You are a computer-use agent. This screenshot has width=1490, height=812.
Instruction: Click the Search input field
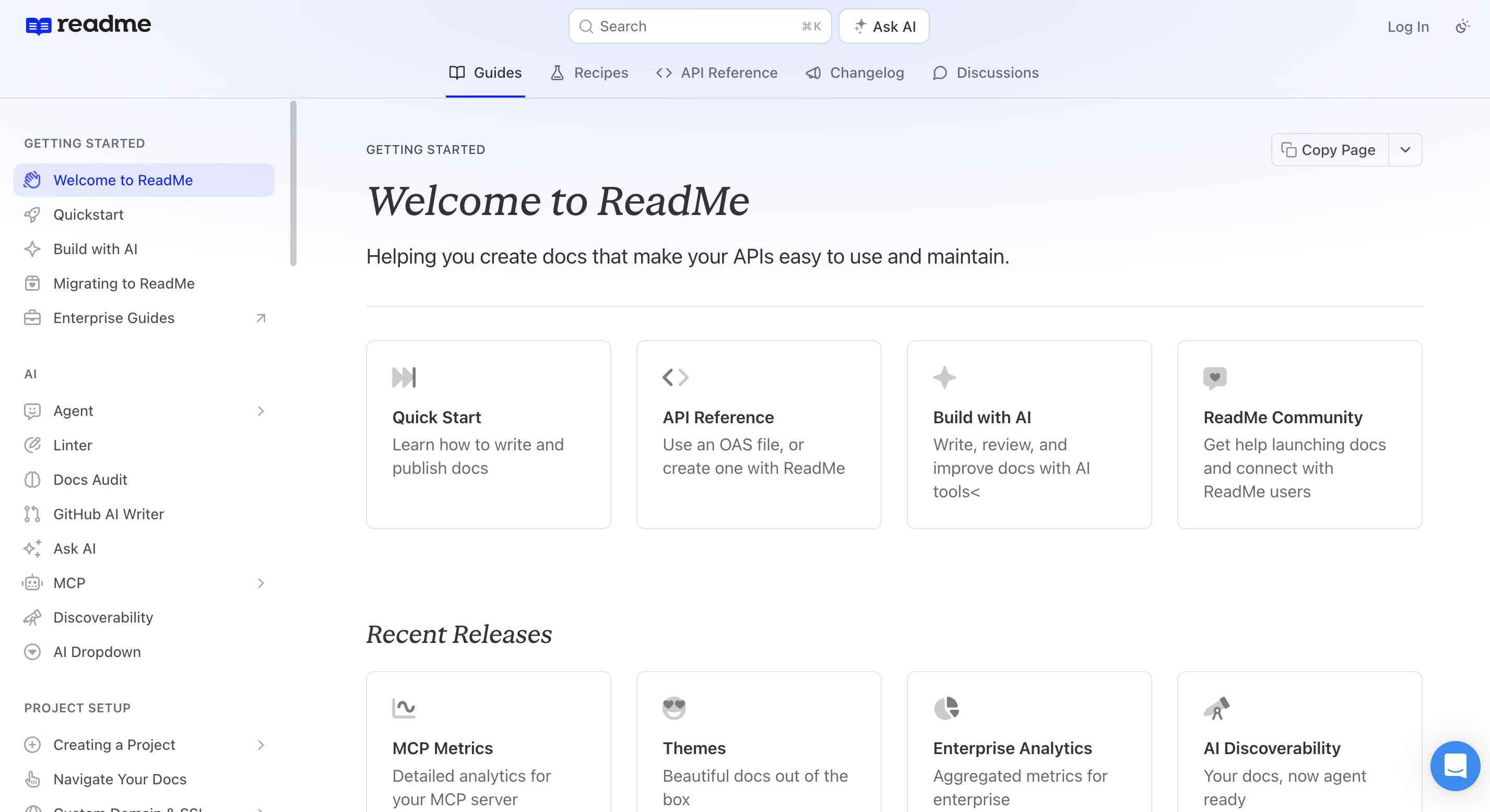(699, 26)
